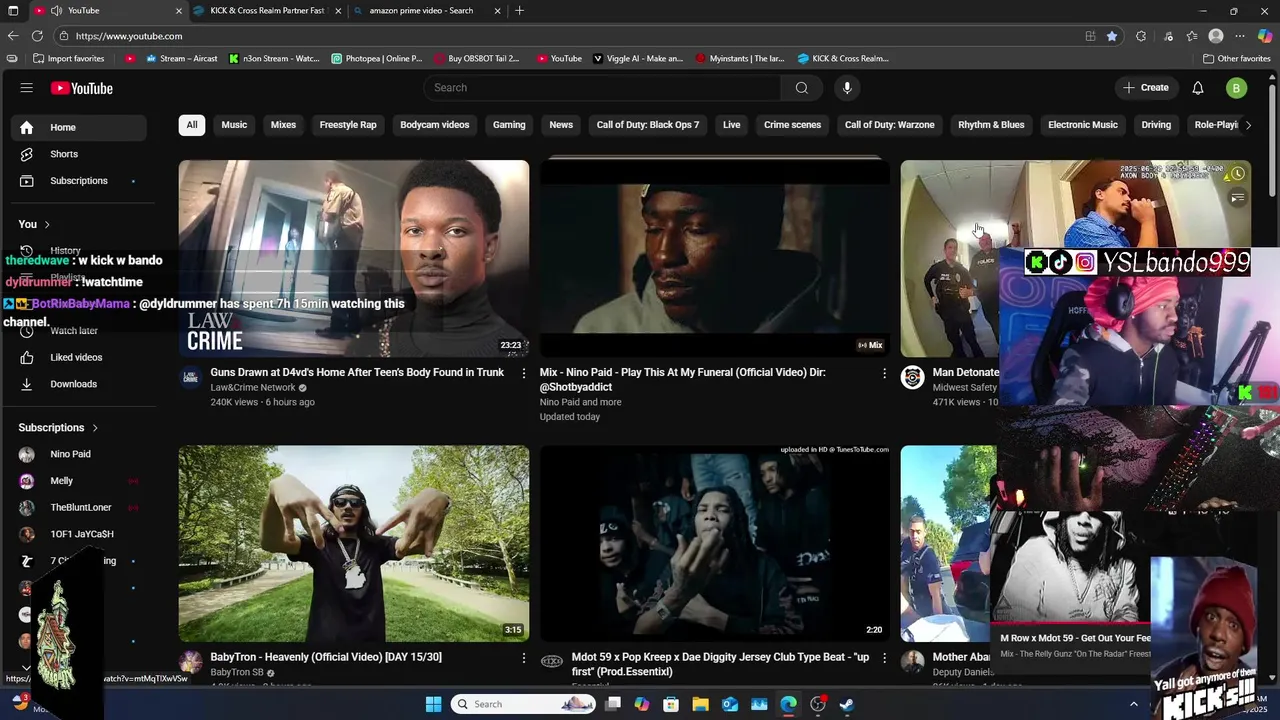This screenshot has width=1280, height=720.
Task: Open the Other favorites folder dropdown
Action: (x=1236, y=58)
